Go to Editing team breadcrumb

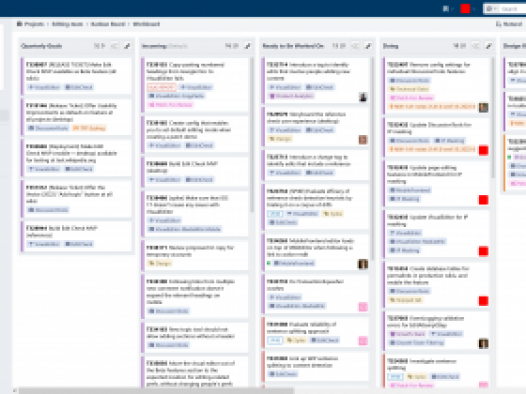(67, 24)
